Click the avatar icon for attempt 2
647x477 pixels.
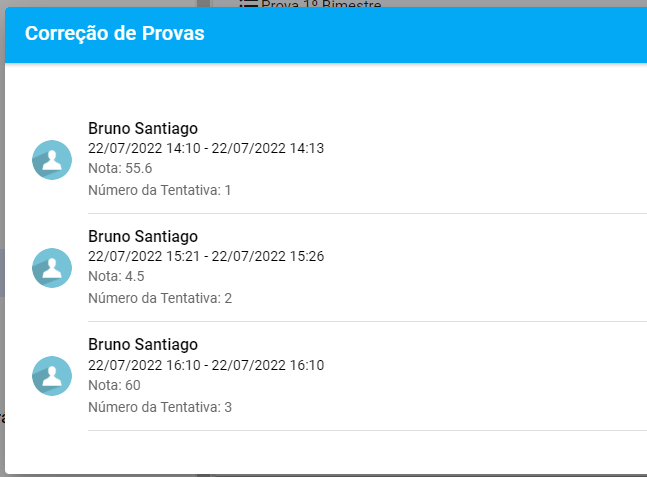point(52,268)
